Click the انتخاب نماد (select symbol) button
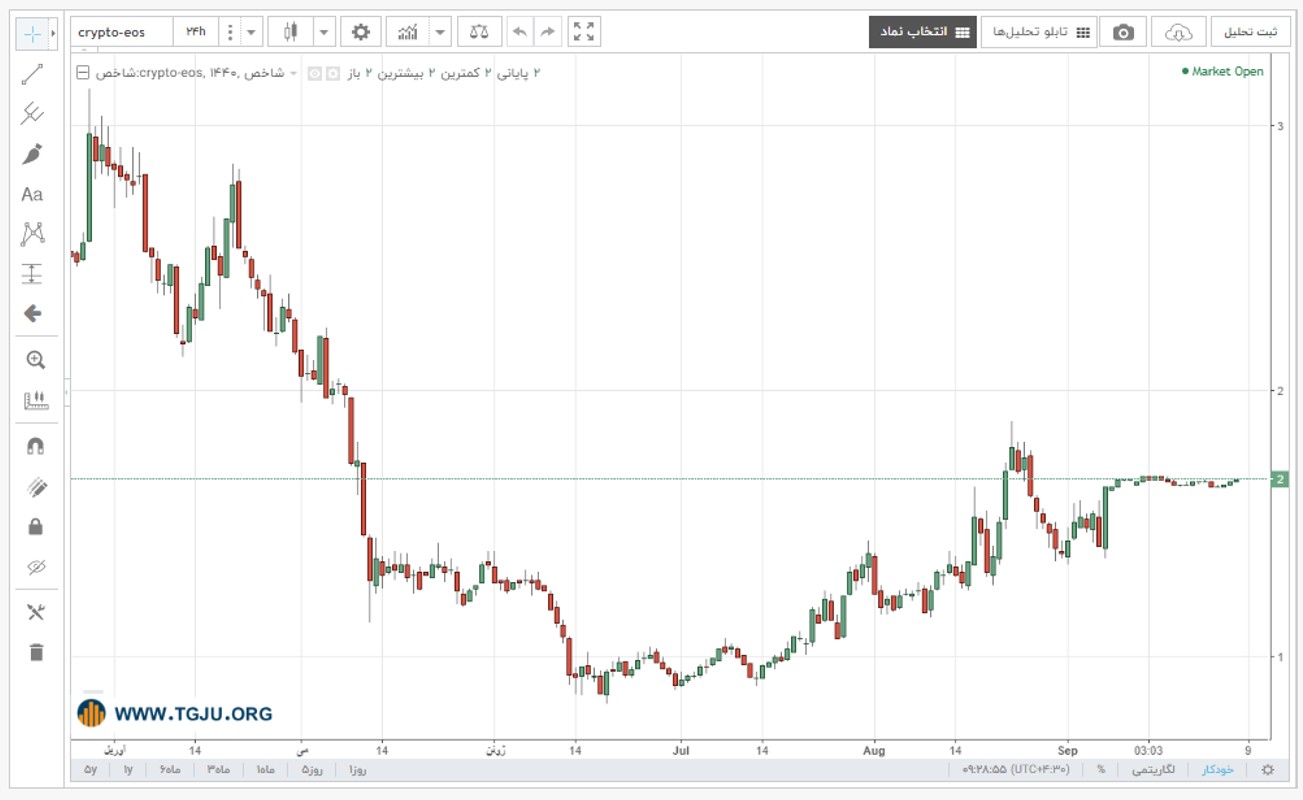Image resolution: width=1303 pixels, height=800 pixels. pos(922,32)
